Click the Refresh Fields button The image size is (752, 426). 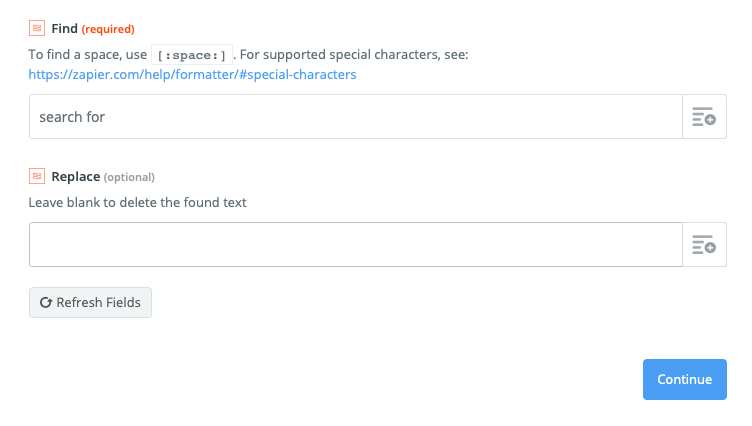[x=90, y=303]
